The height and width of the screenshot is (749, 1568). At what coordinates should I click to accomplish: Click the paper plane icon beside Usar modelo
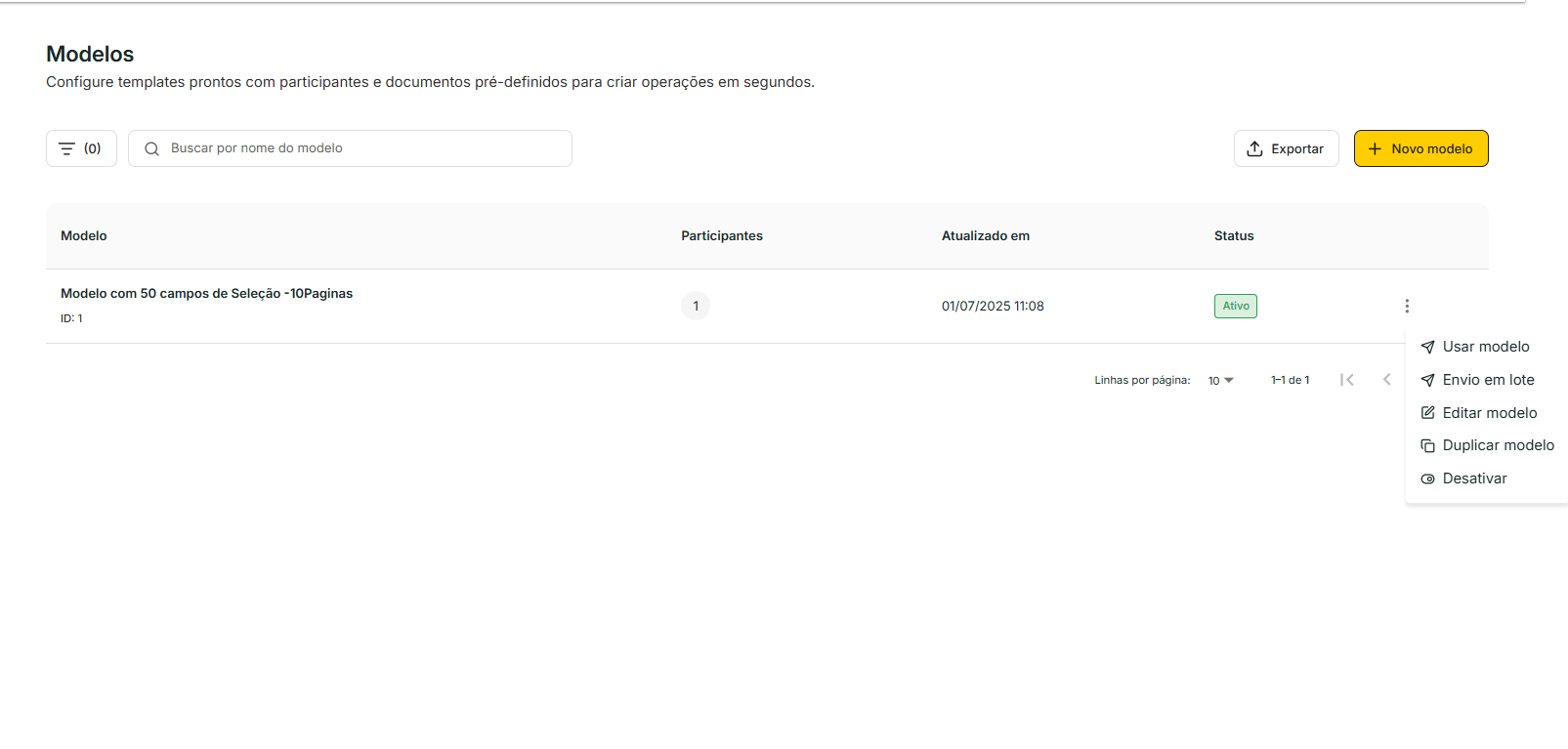pos(1427,347)
